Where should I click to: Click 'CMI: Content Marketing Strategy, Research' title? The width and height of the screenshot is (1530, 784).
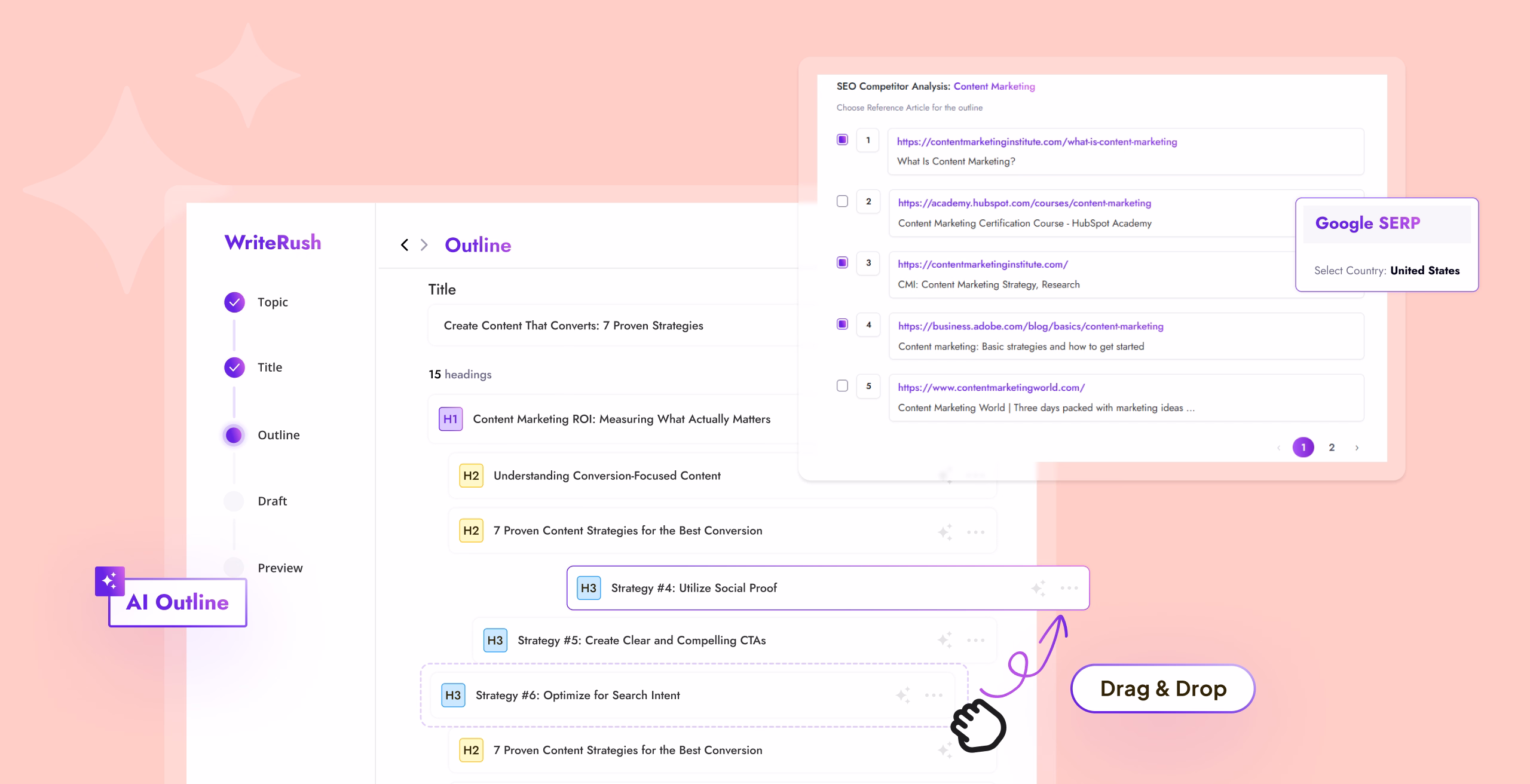989,284
